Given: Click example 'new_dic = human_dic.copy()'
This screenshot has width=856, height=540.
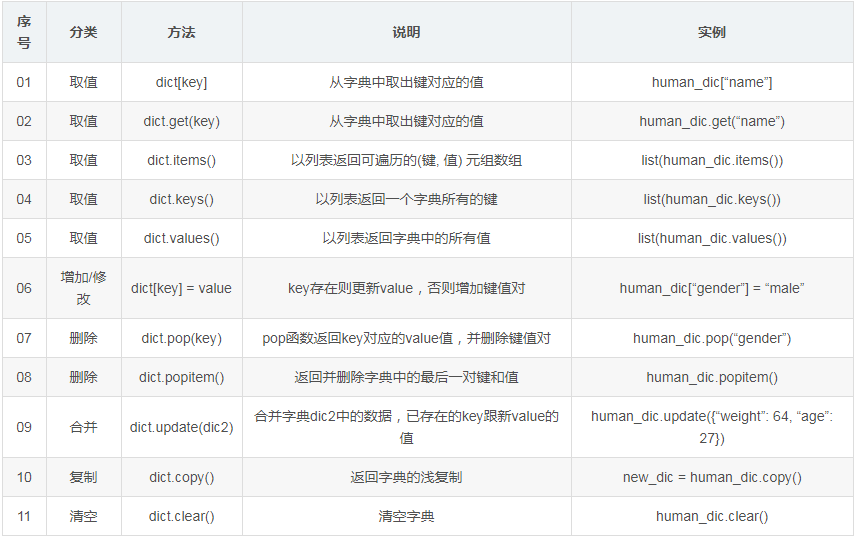Looking at the screenshot, I should (712, 477).
